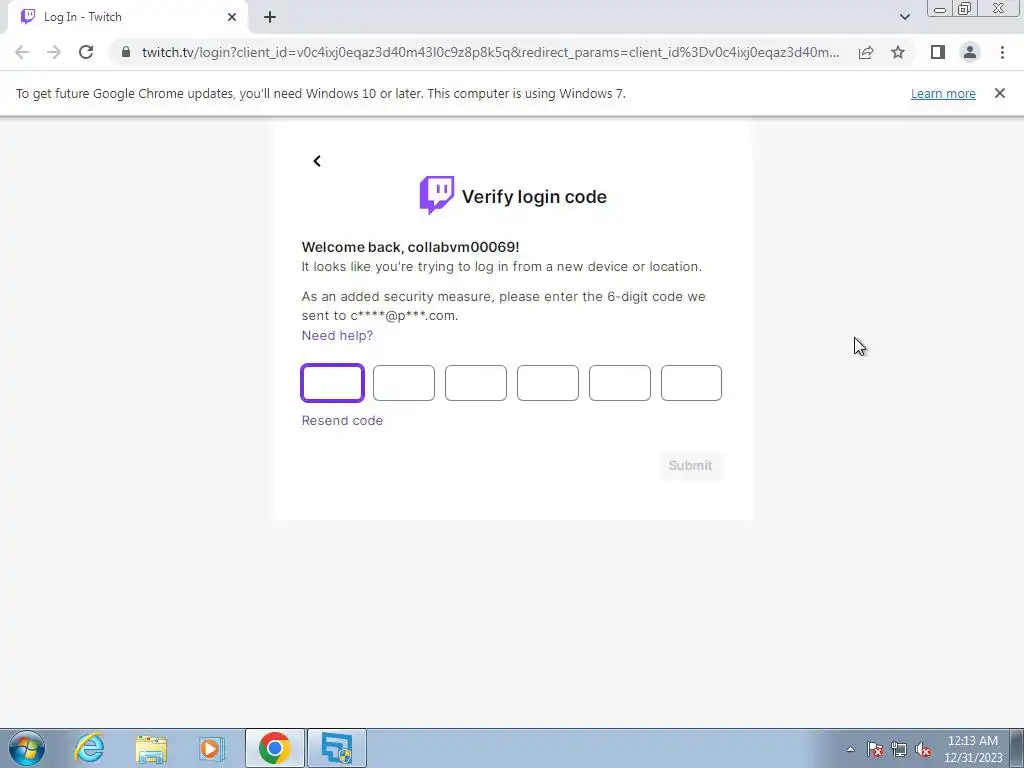The width and height of the screenshot is (1024, 768).
Task: Open the Windows Start menu
Action: tap(26, 748)
